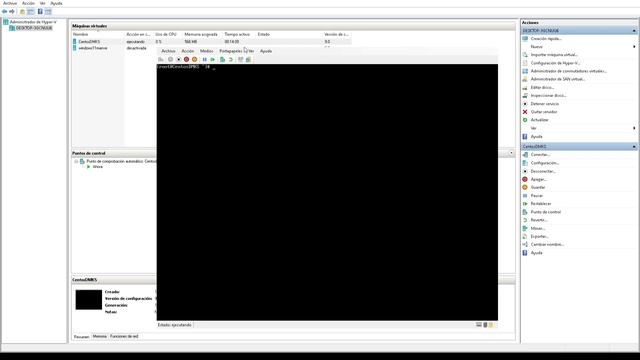Click the Back arrow in Hyper-V Manager toolbar
Screen dimensions: 640x360
coord(4,11)
